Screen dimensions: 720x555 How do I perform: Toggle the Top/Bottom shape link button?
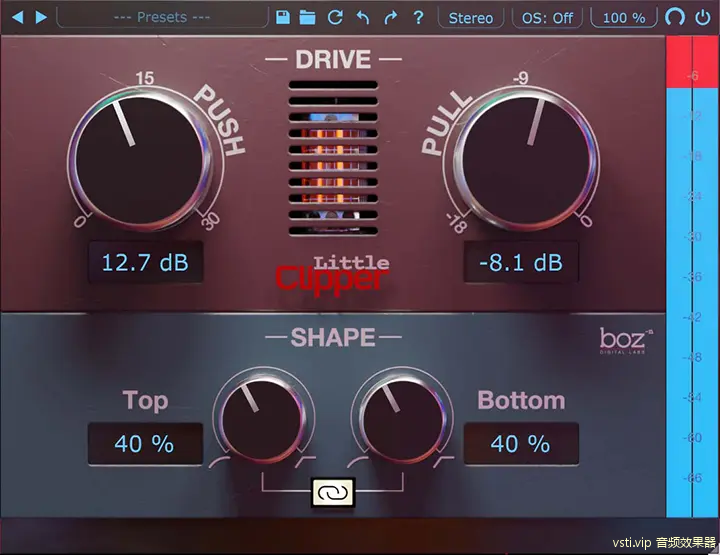333,492
